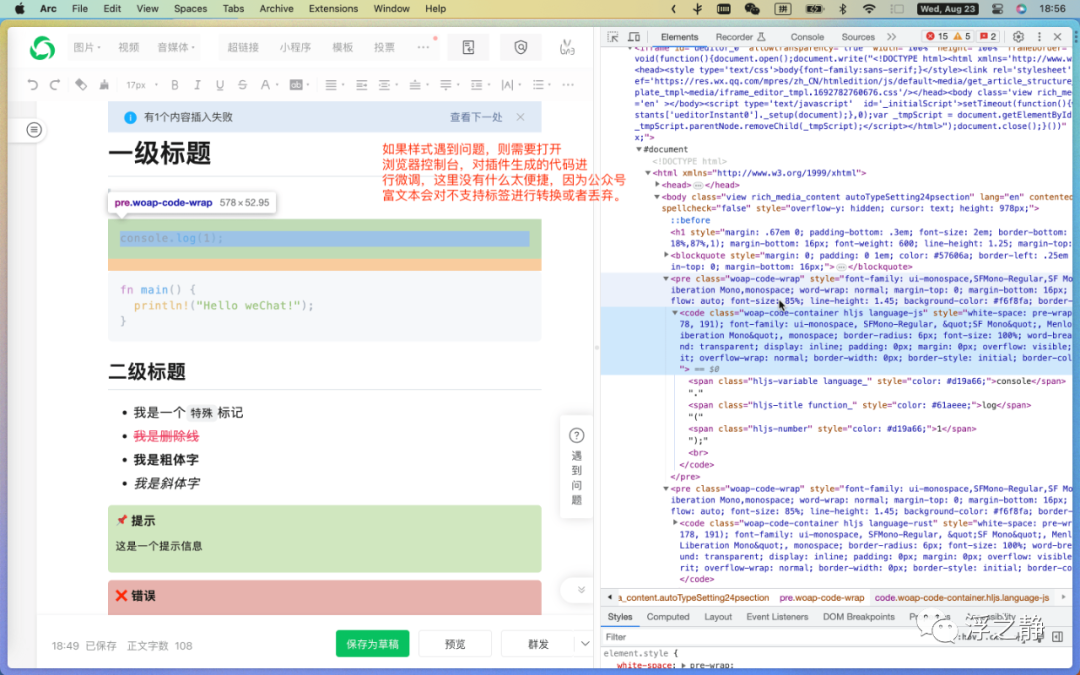1080x675 pixels.
Task: Dismiss the insert-failed notification banner
Action: click(521, 117)
